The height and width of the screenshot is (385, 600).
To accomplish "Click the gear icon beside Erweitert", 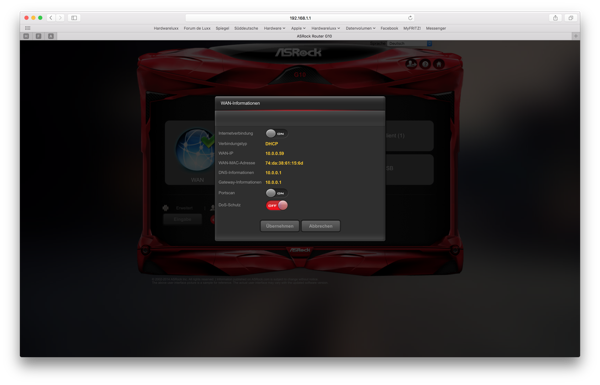I will click(165, 208).
